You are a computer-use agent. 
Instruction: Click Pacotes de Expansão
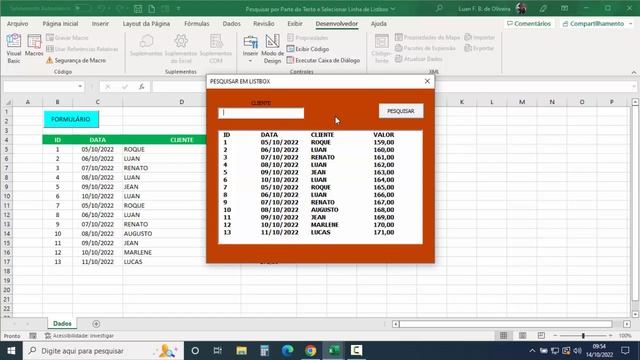(x=425, y=48)
